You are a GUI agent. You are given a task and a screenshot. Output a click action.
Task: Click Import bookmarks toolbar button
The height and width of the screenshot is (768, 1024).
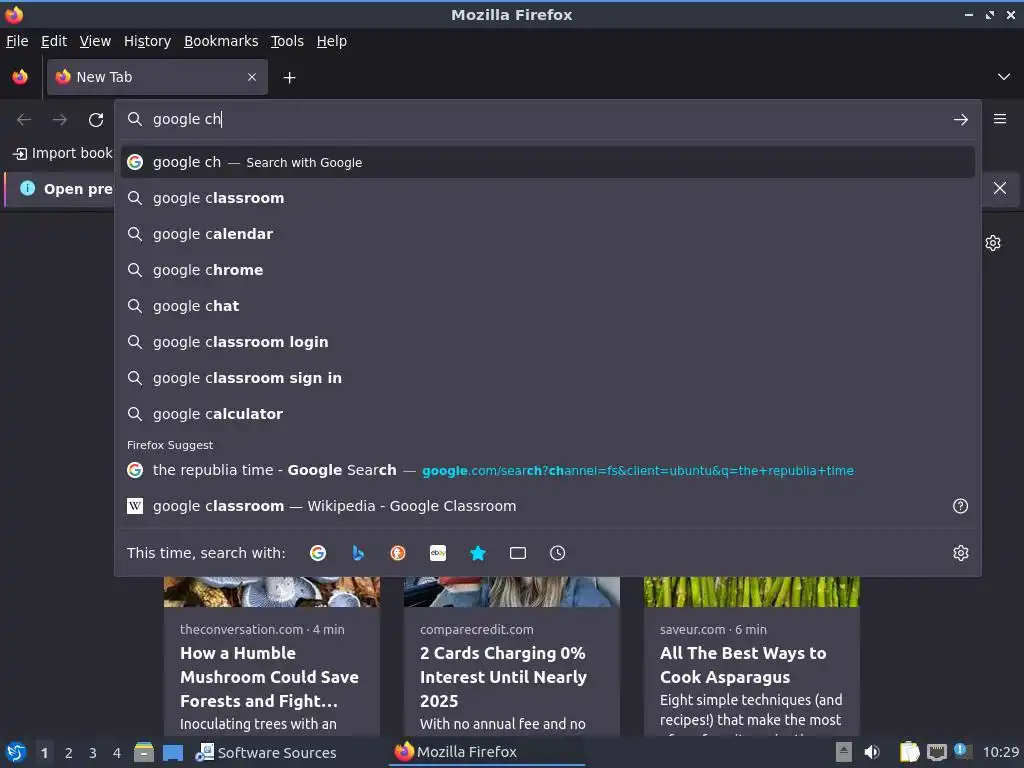63,153
